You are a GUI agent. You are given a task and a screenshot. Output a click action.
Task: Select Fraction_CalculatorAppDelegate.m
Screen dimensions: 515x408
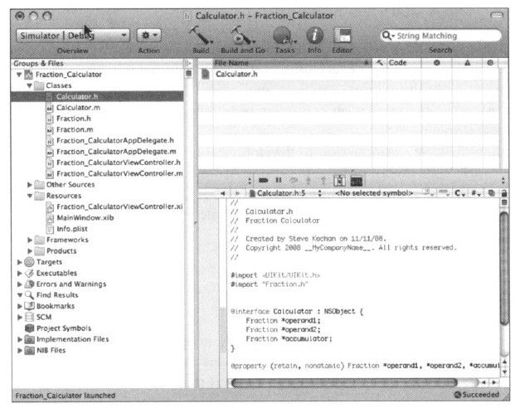116,152
